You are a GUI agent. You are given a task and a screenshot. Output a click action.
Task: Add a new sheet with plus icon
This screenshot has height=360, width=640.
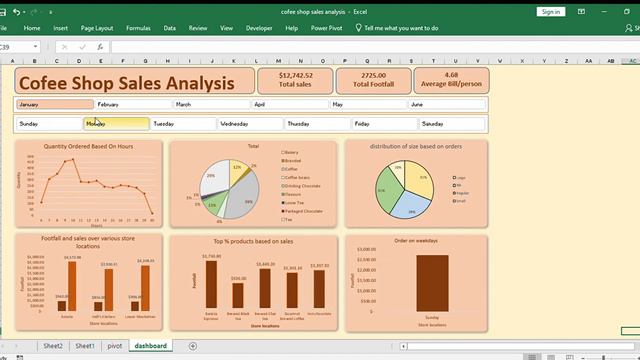193,346
